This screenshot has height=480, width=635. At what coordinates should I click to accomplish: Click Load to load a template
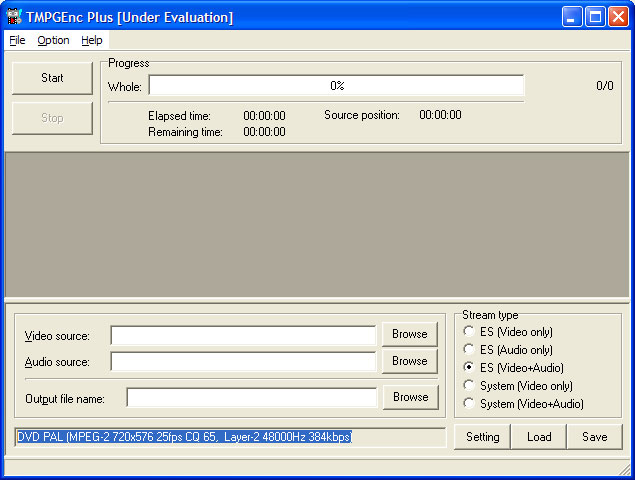point(539,437)
